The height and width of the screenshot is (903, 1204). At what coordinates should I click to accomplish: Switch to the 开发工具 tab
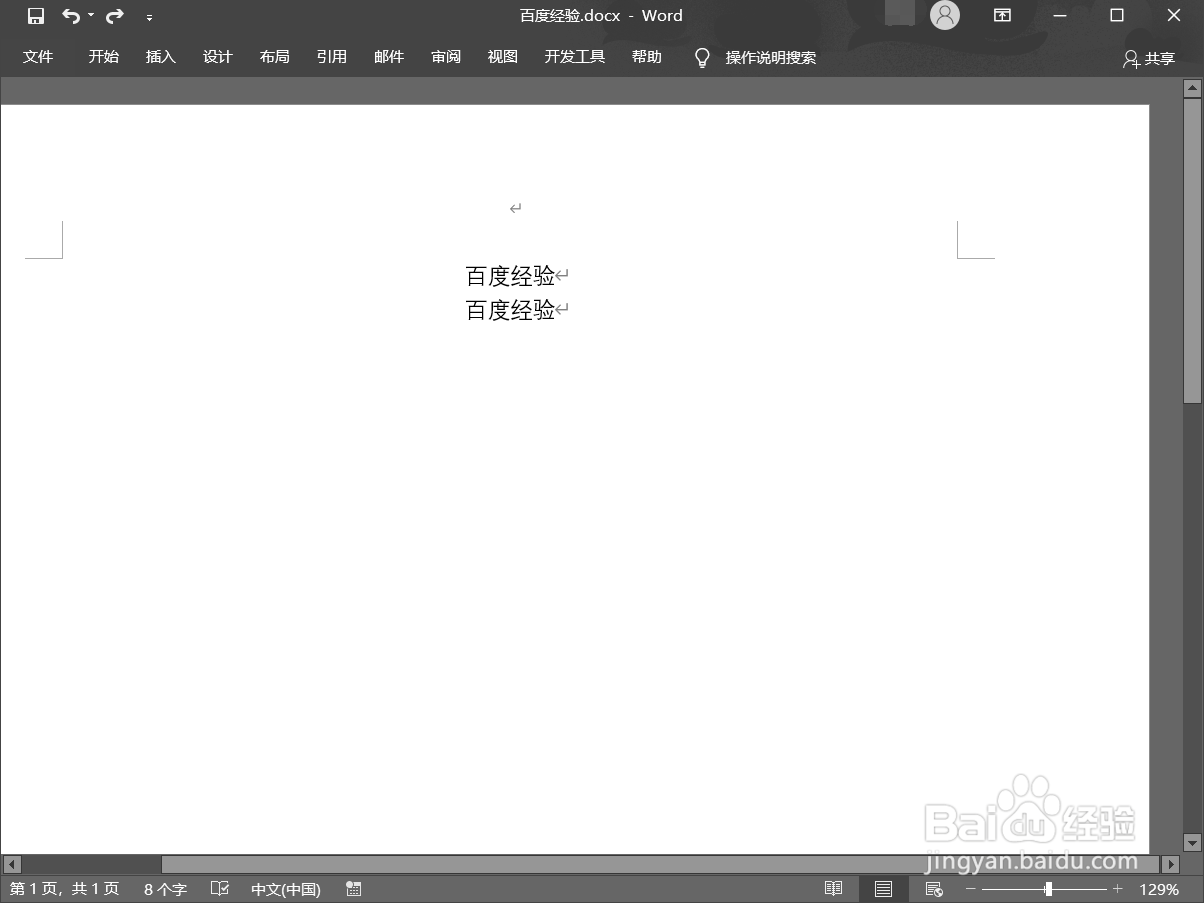point(575,57)
